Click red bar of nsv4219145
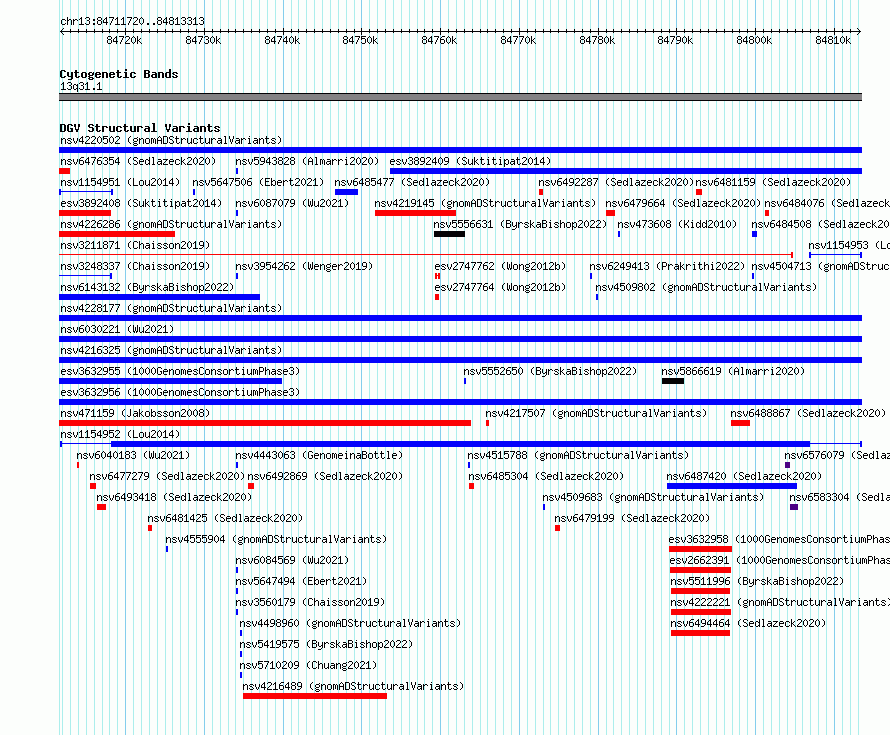This screenshot has height=735, width=890. [415, 213]
